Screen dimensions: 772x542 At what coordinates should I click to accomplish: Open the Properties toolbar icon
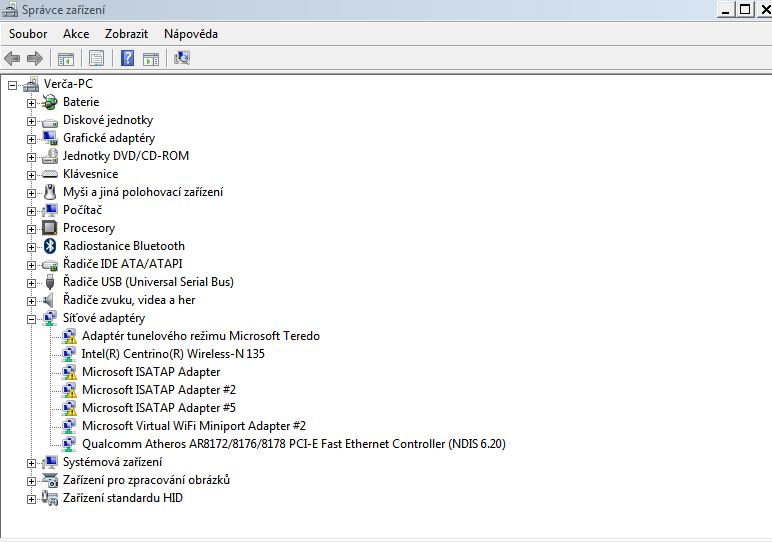(x=96, y=59)
